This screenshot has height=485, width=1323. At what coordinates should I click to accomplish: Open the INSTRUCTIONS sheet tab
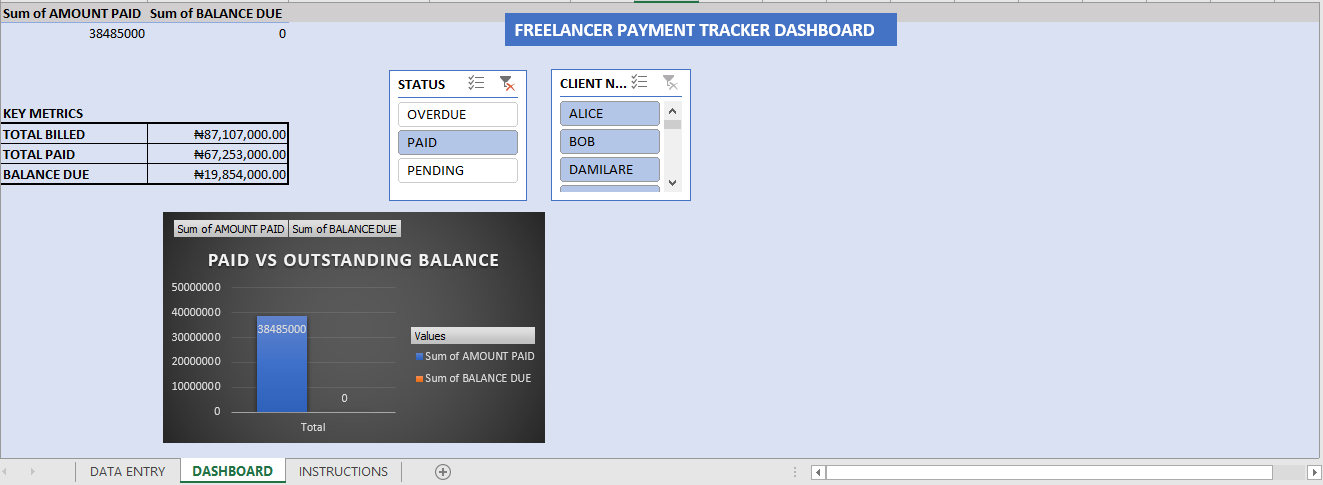[343, 471]
